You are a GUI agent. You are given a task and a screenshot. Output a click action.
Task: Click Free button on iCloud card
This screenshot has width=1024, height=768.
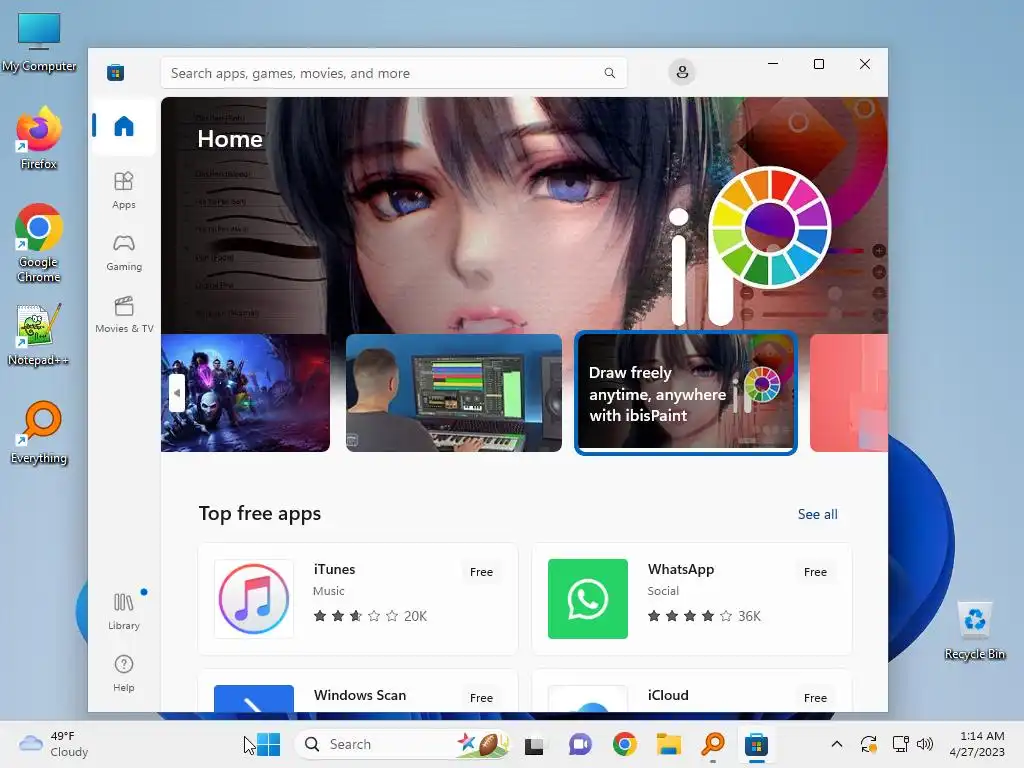coord(815,698)
